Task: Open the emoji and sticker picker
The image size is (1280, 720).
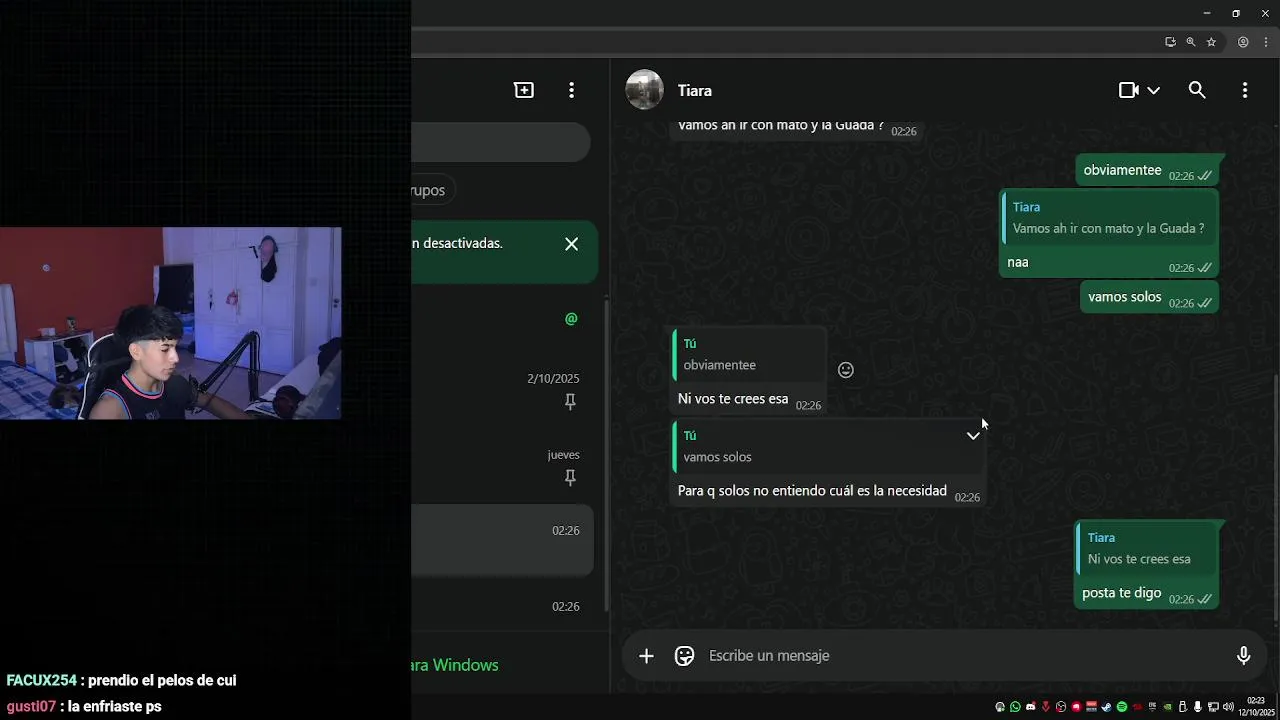Action: (684, 656)
